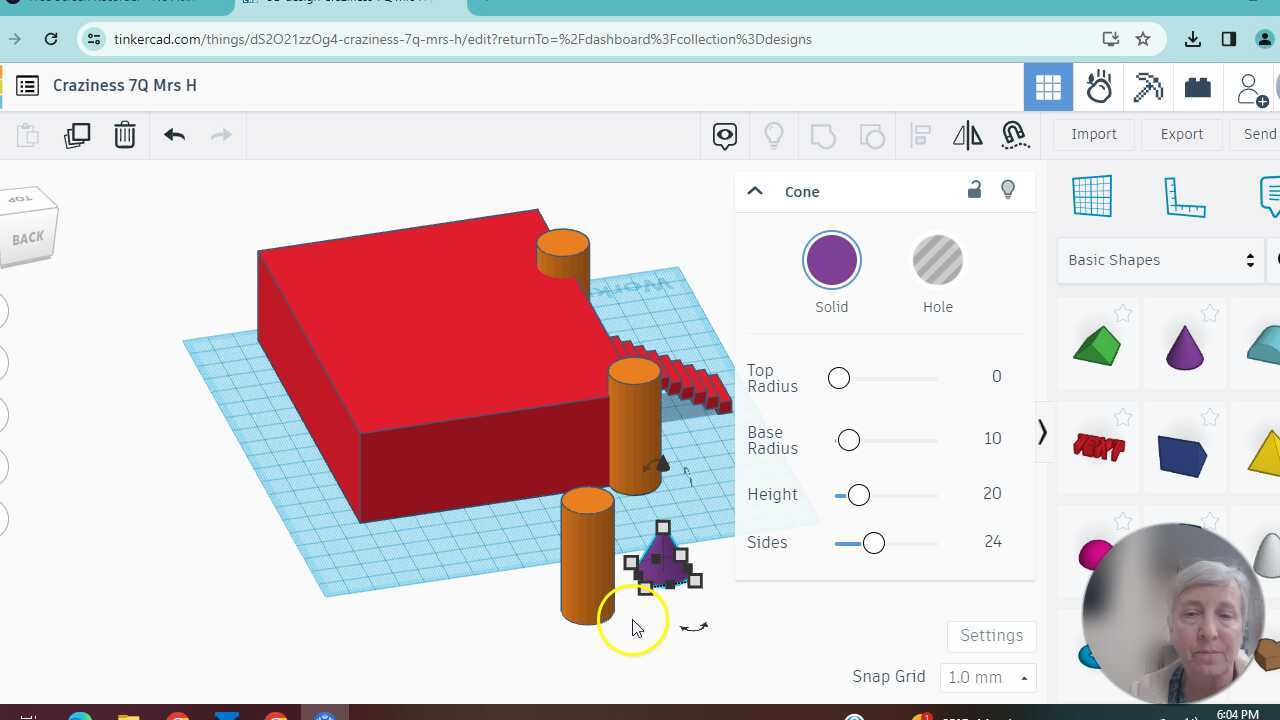1280x720 pixels.
Task: Open the Snap Grid dropdown
Action: pyautogui.click(x=987, y=677)
